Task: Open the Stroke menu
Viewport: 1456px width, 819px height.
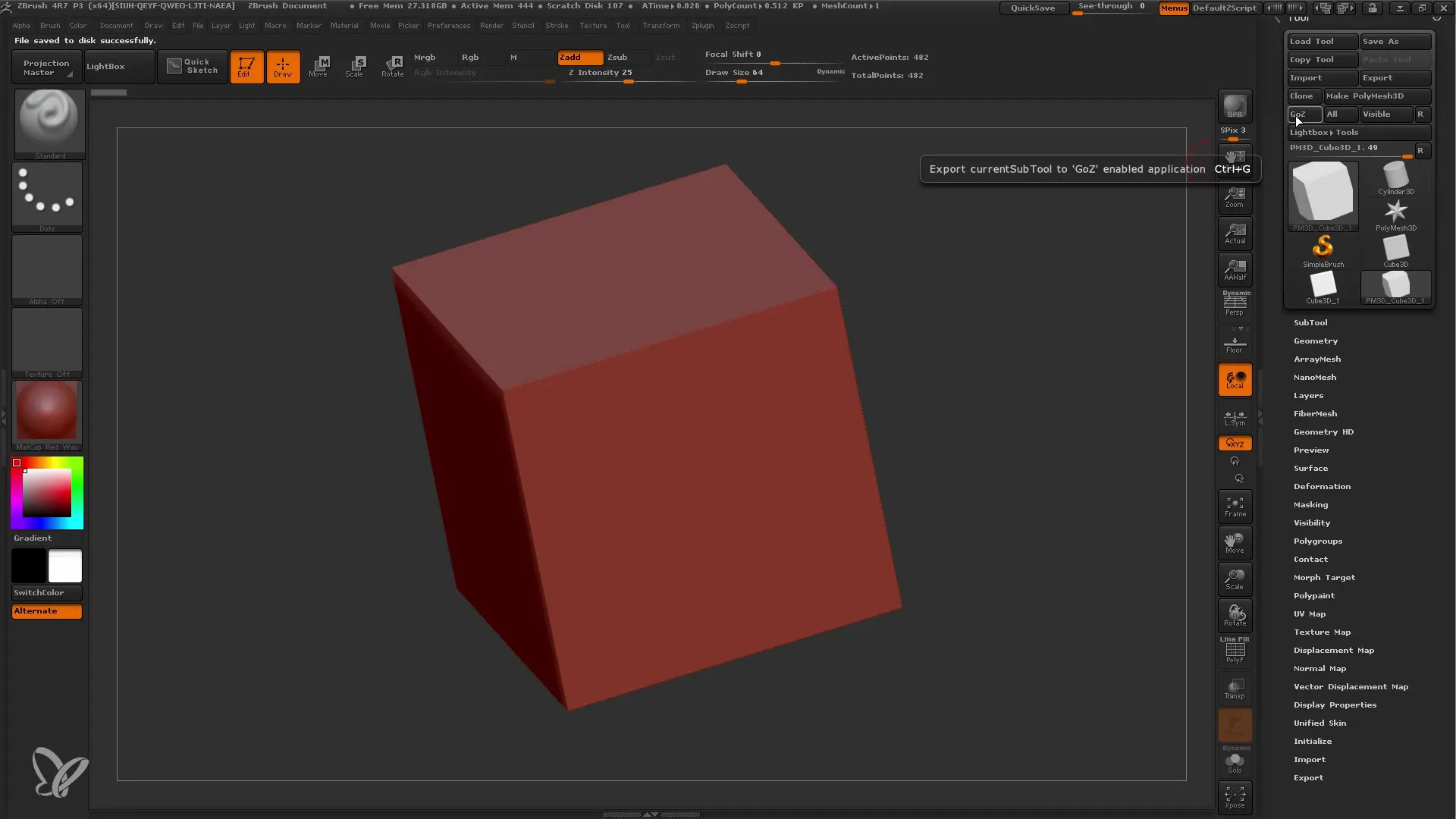Action: (x=557, y=26)
